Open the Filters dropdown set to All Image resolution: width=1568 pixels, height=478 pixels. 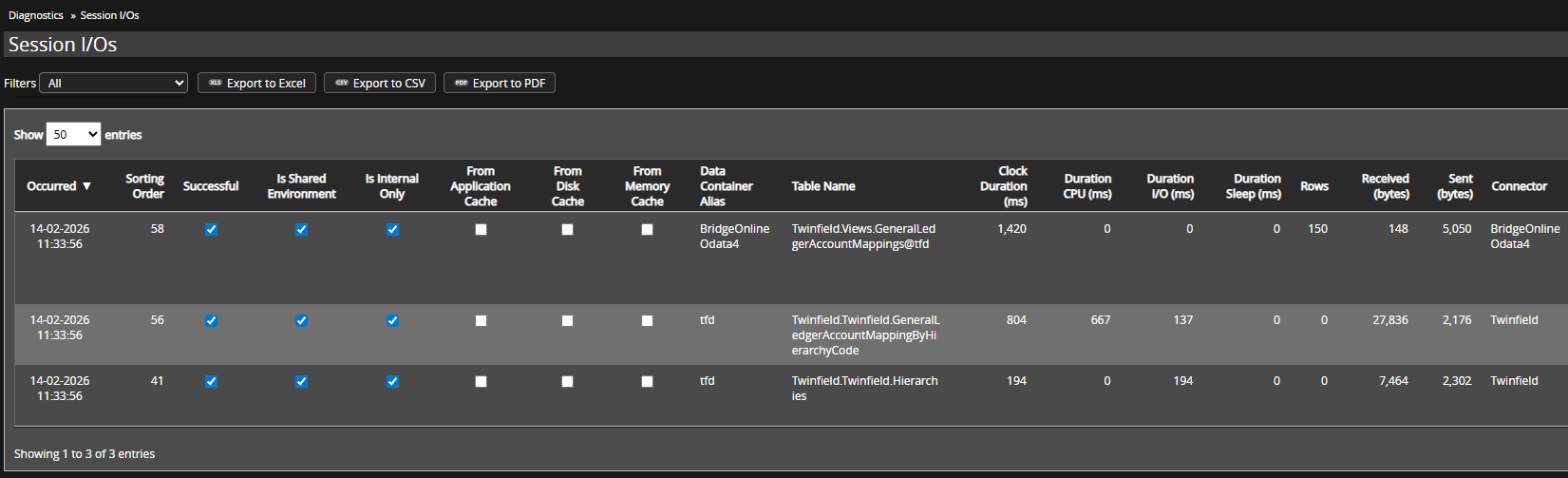point(113,84)
